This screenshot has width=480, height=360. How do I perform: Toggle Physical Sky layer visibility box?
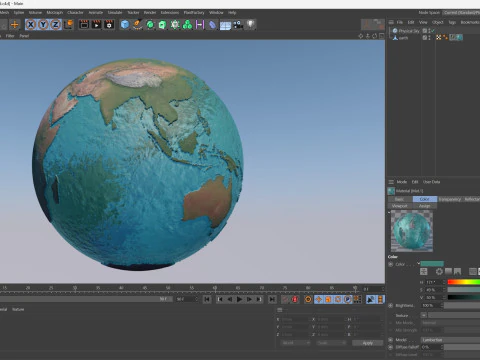[x=425, y=31]
